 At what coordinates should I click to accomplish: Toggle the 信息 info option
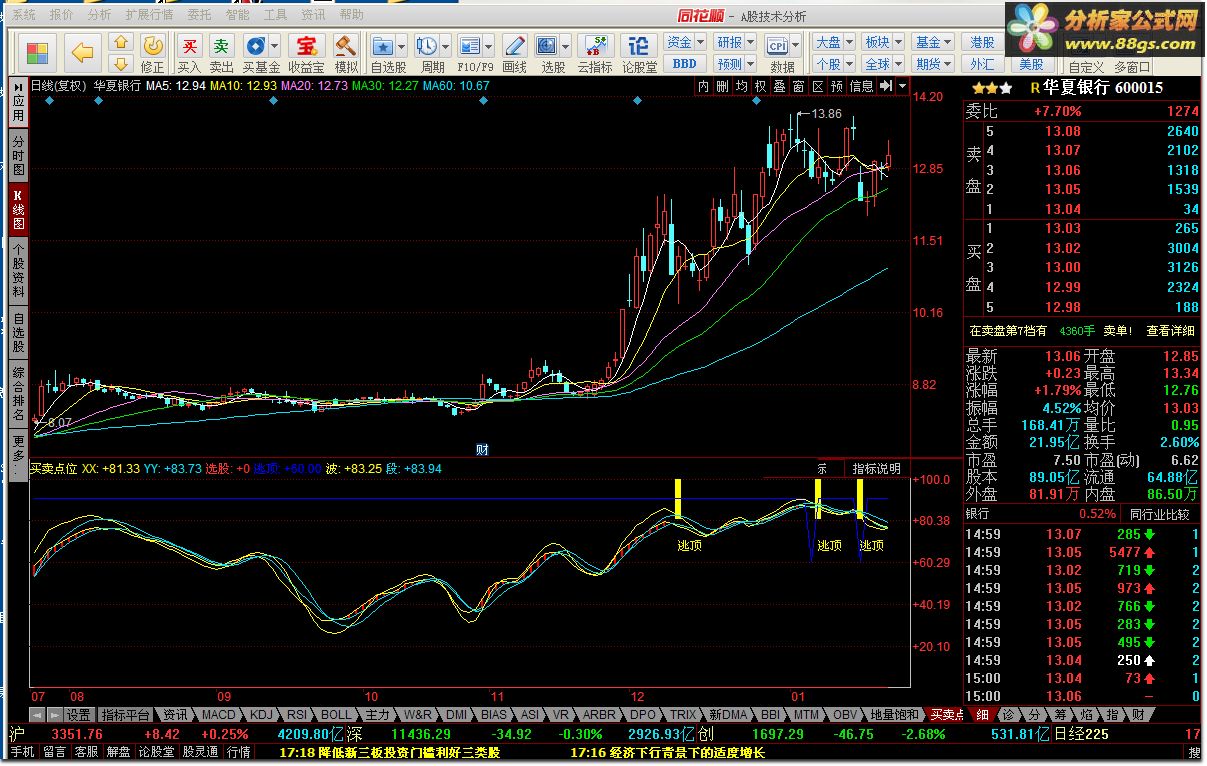861,87
